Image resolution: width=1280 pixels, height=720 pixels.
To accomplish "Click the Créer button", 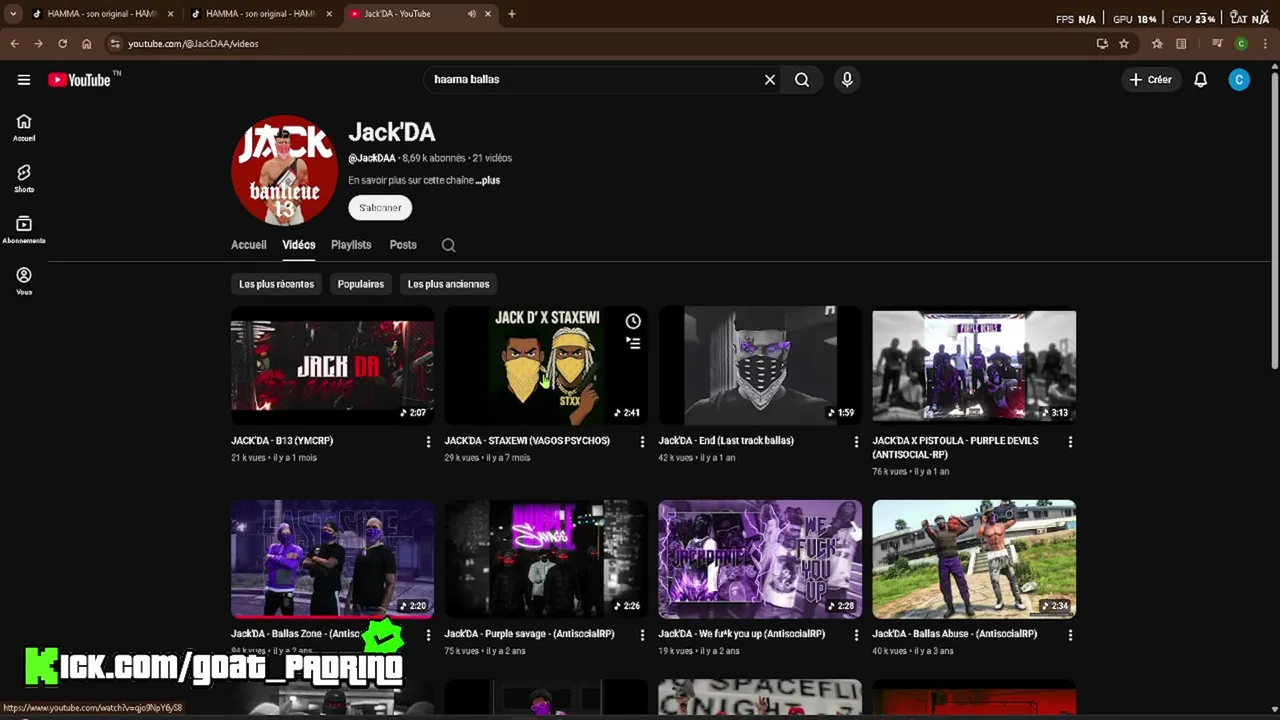I will (x=1150, y=80).
